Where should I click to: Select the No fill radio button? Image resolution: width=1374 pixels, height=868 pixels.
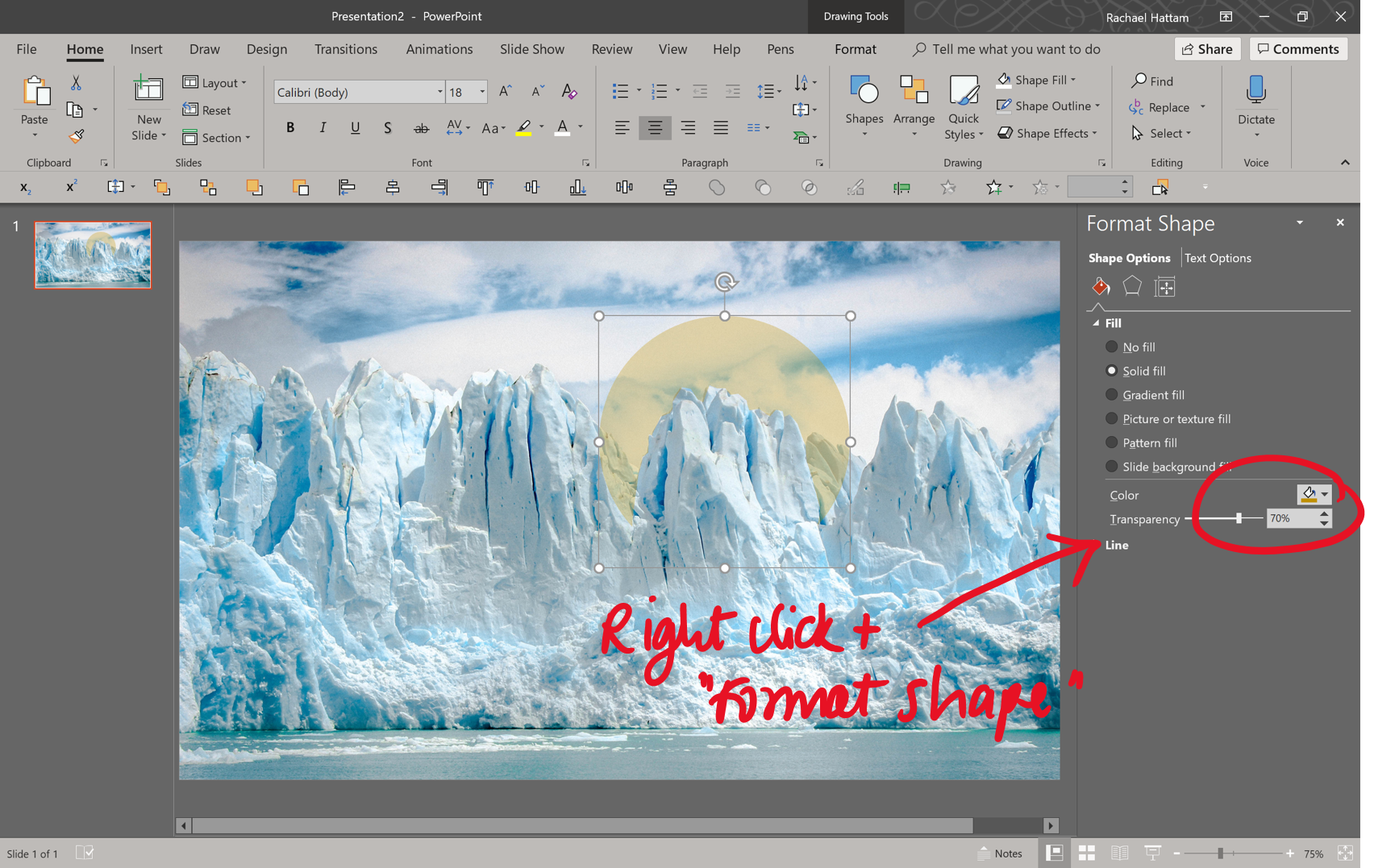tap(1112, 347)
